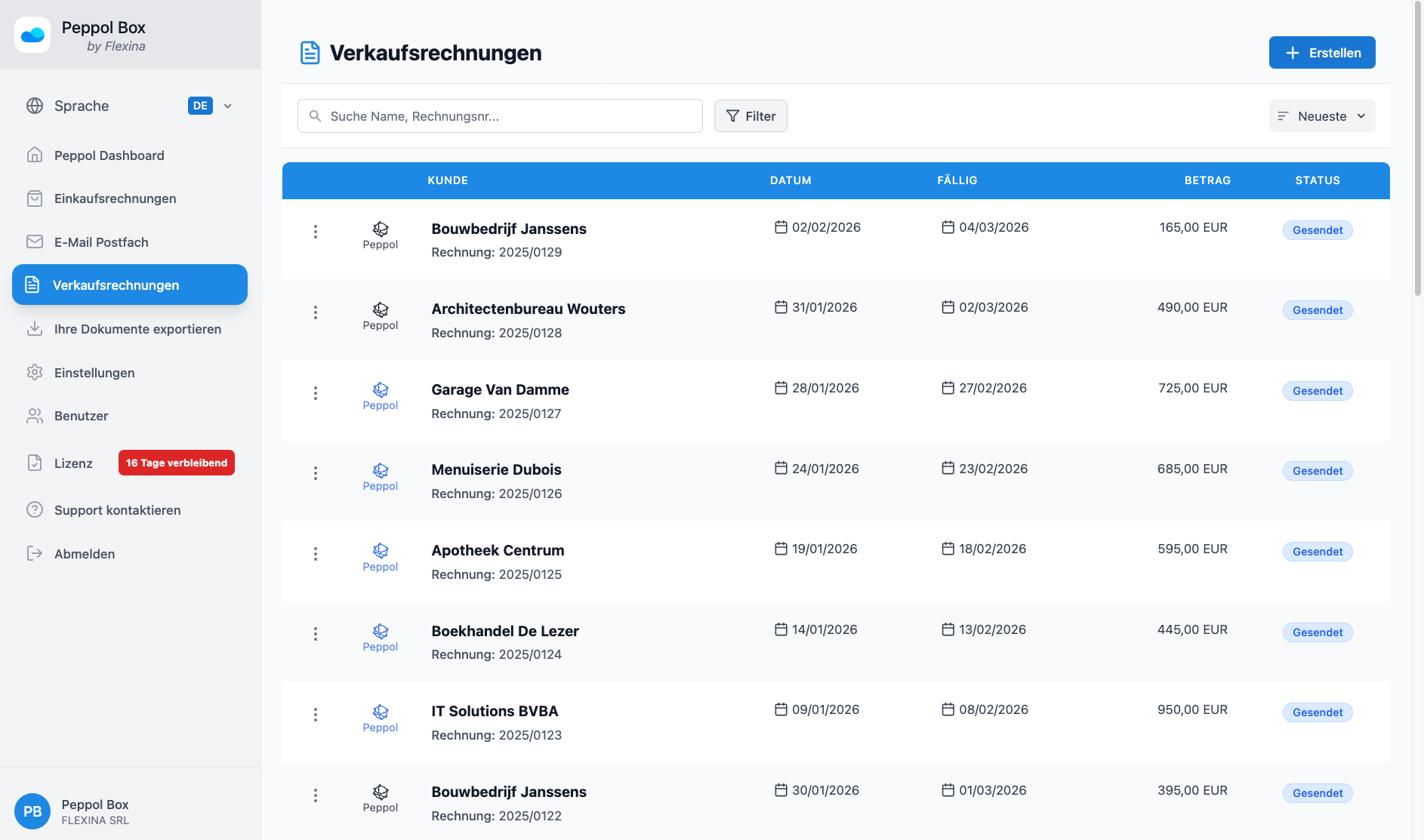This screenshot has width=1424, height=840.
Task: Click the home icon for Peppol Dashboard
Action: click(x=35, y=155)
